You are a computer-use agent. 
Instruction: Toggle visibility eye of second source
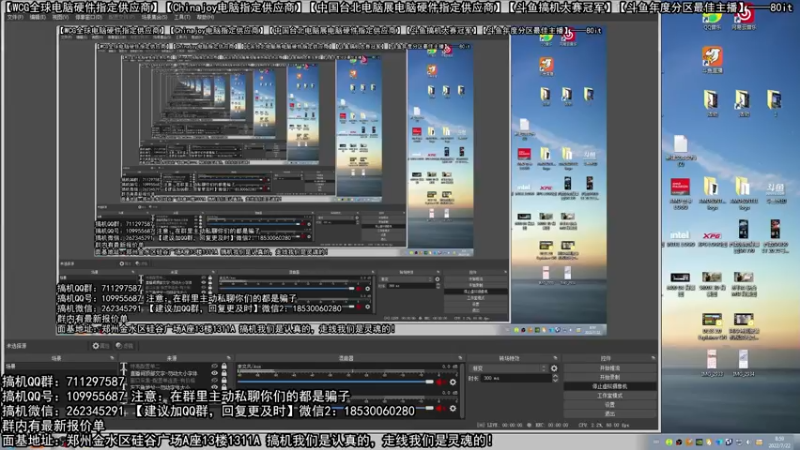pos(214,373)
